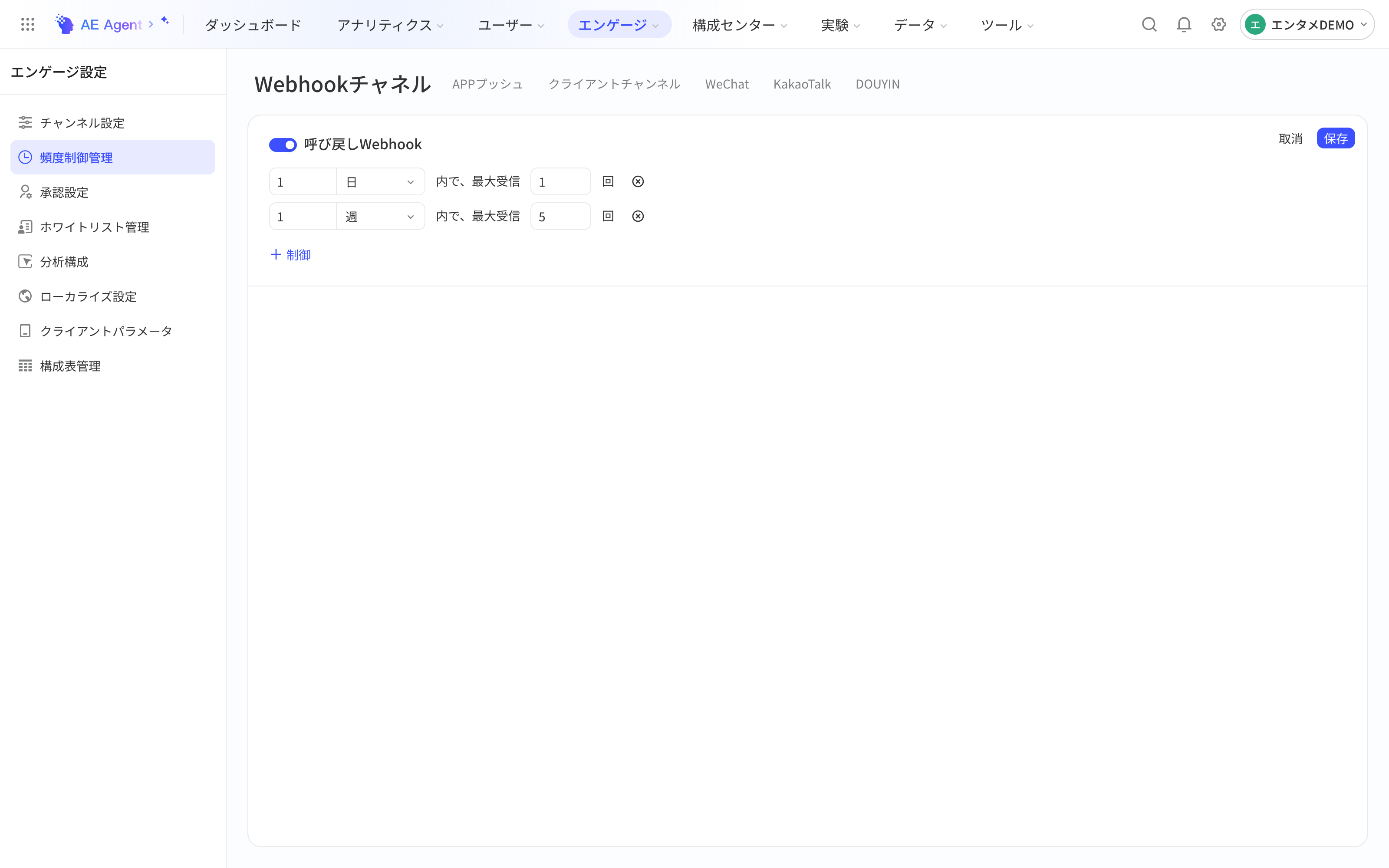Toggle the 呼び戻しWebhook switch

pos(283,145)
